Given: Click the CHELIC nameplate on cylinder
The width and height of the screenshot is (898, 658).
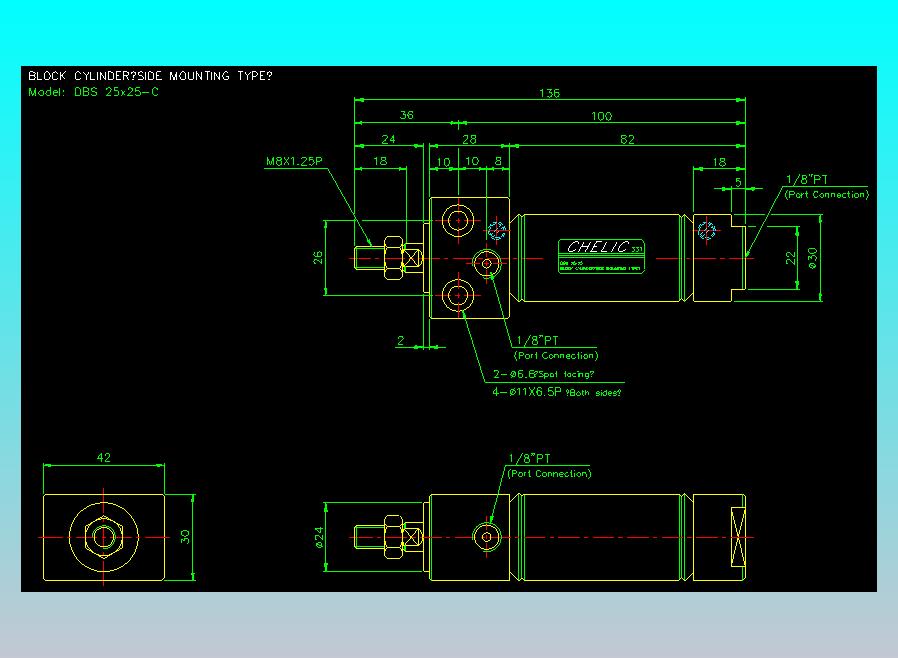Looking at the screenshot, I should click(601, 257).
